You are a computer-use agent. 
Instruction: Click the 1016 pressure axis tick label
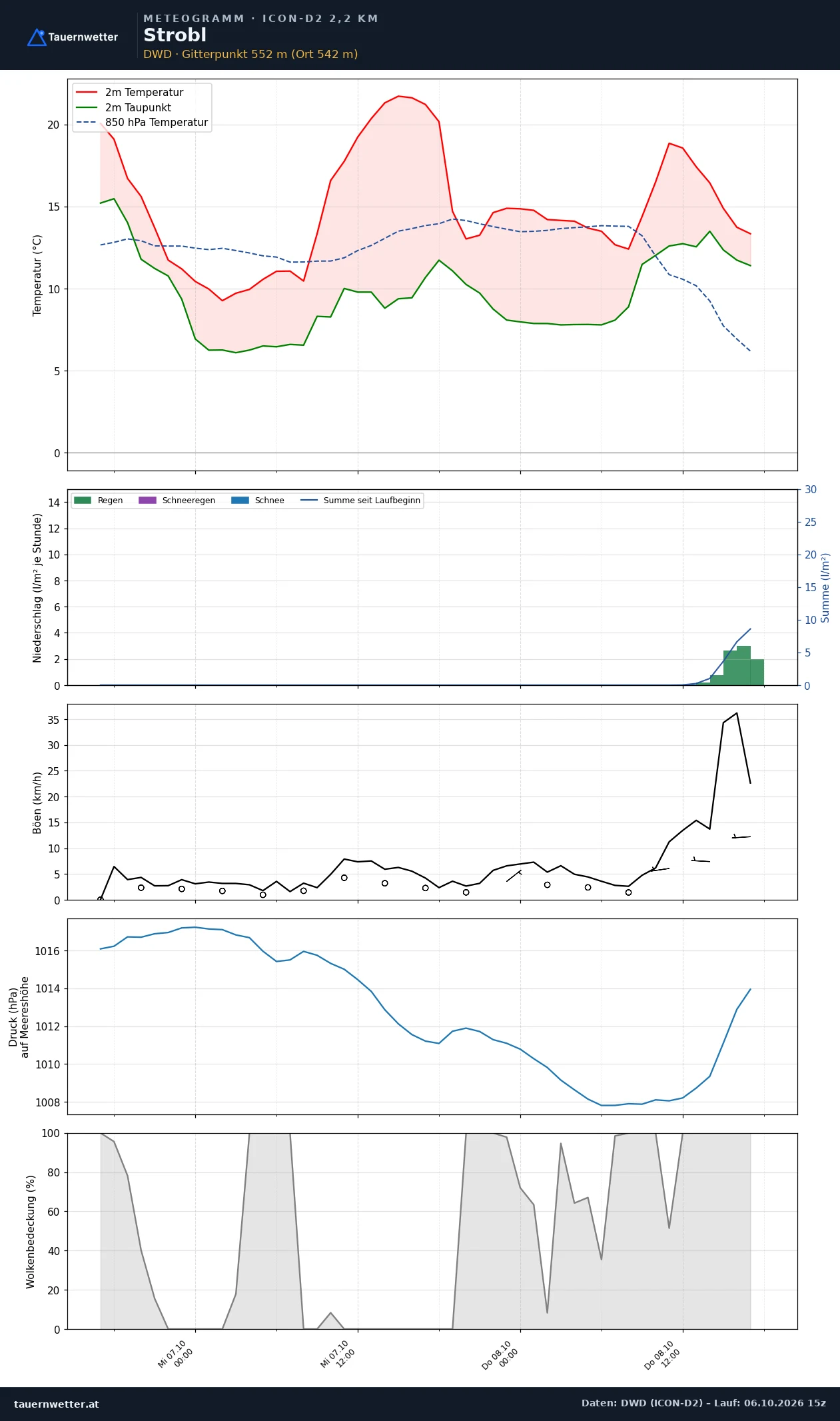[47, 951]
